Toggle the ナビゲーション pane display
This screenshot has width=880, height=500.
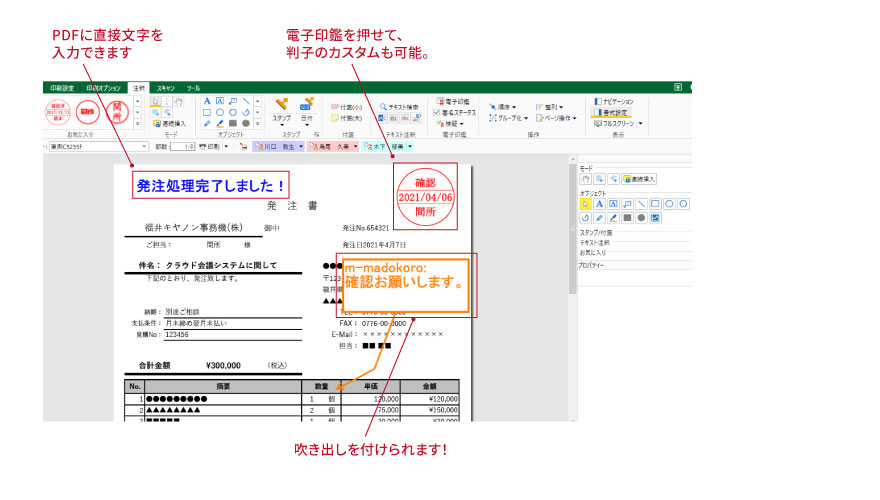(x=613, y=102)
